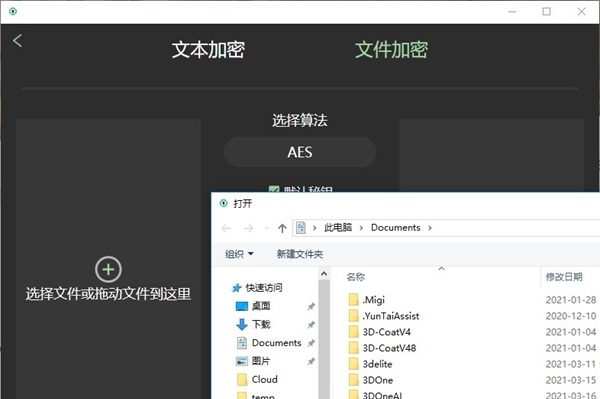Sort files by 名称 column
600x399 pixels.
tap(355, 277)
